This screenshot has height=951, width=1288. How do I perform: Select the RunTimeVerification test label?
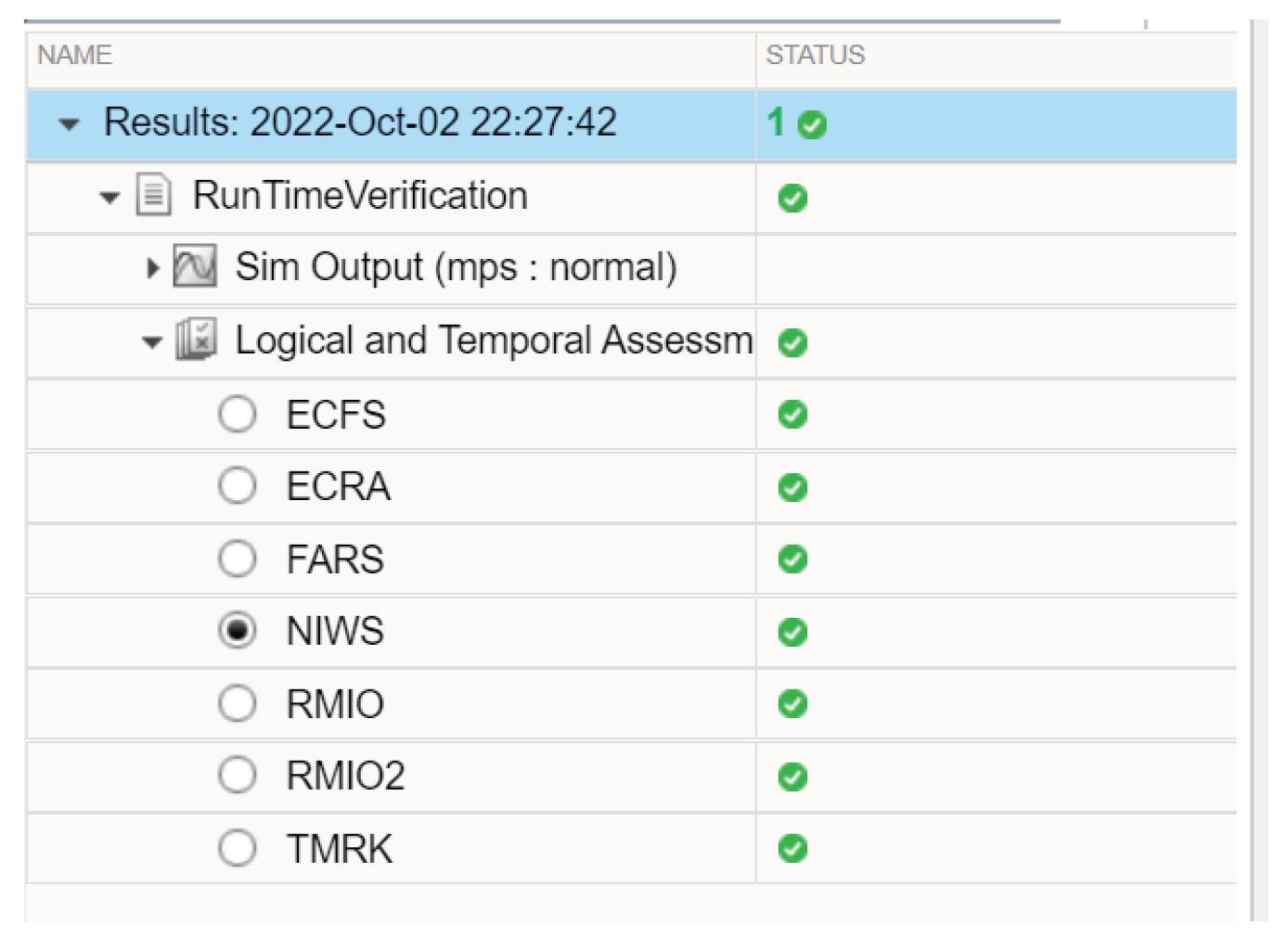tap(359, 196)
